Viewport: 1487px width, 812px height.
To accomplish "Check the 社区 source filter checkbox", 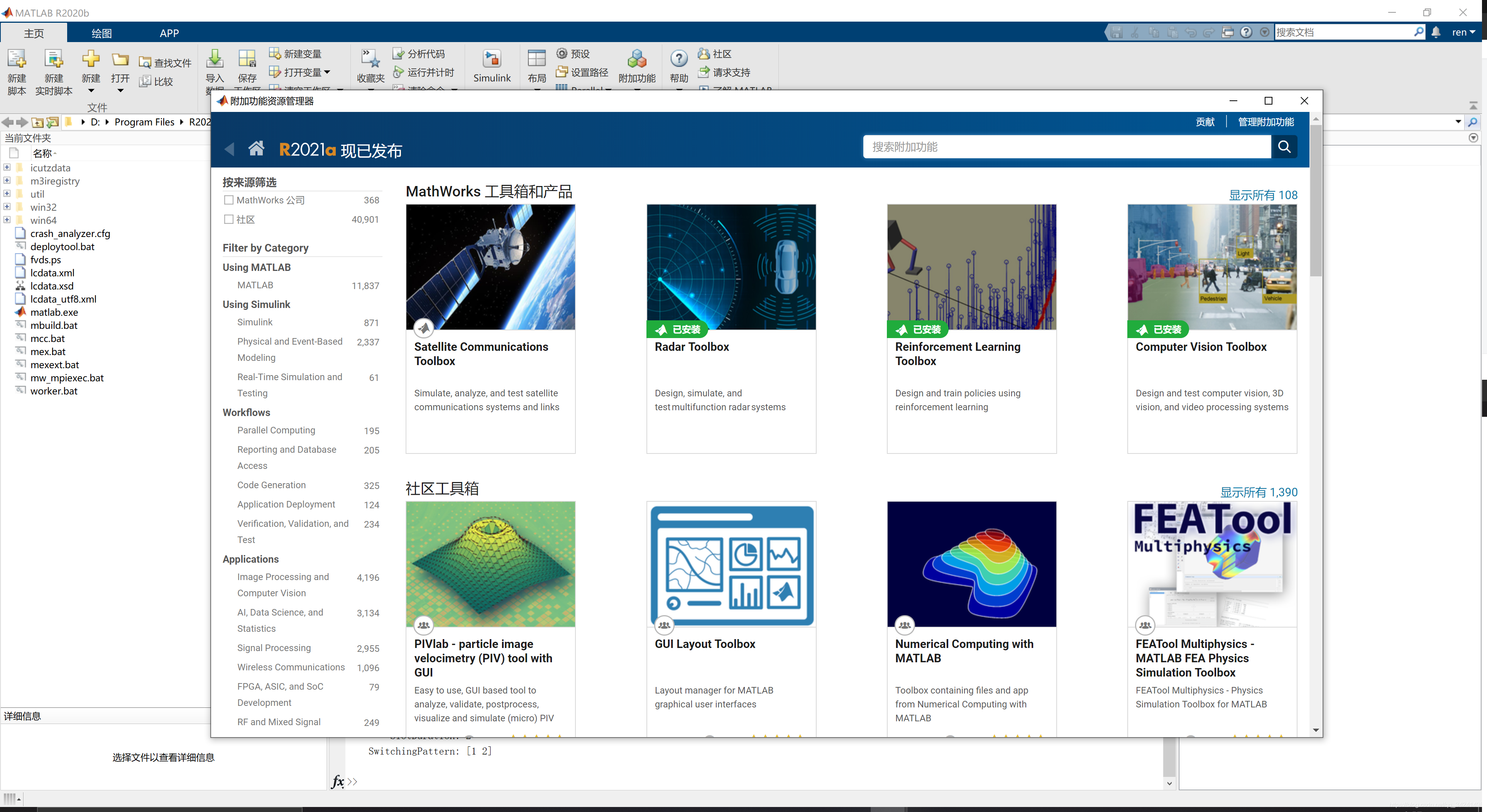I will 228,219.
